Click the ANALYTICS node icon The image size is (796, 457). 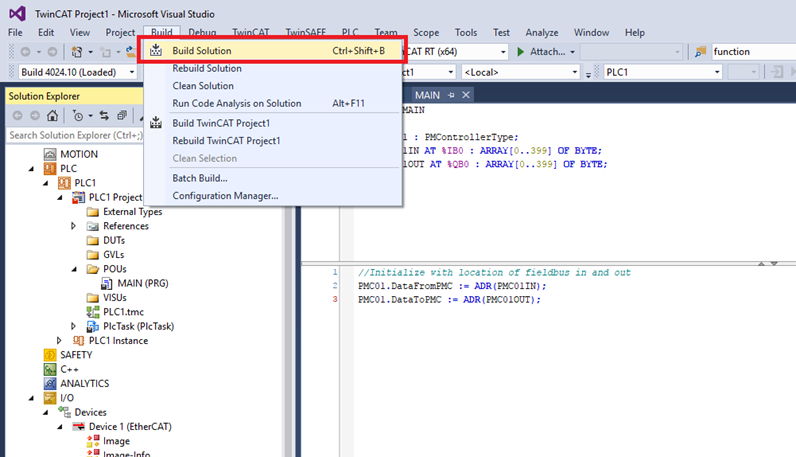pos(50,383)
